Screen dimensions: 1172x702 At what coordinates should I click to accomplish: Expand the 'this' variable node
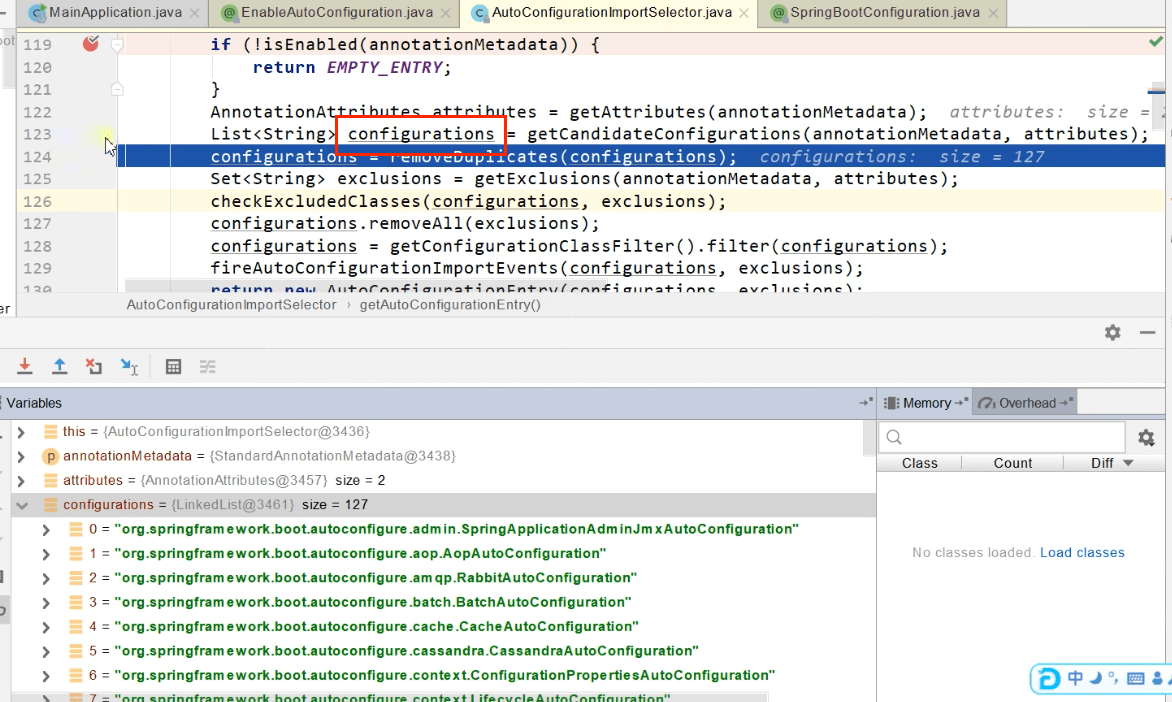point(21,432)
